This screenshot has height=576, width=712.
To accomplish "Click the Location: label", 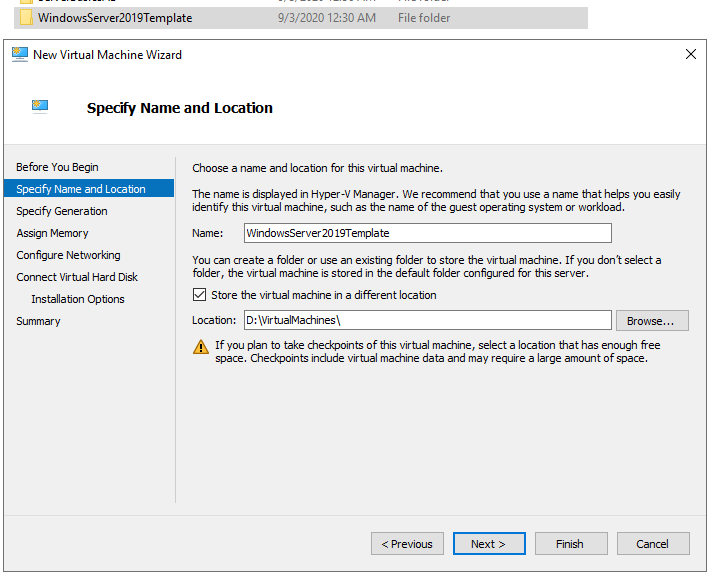I will pos(214,320).
